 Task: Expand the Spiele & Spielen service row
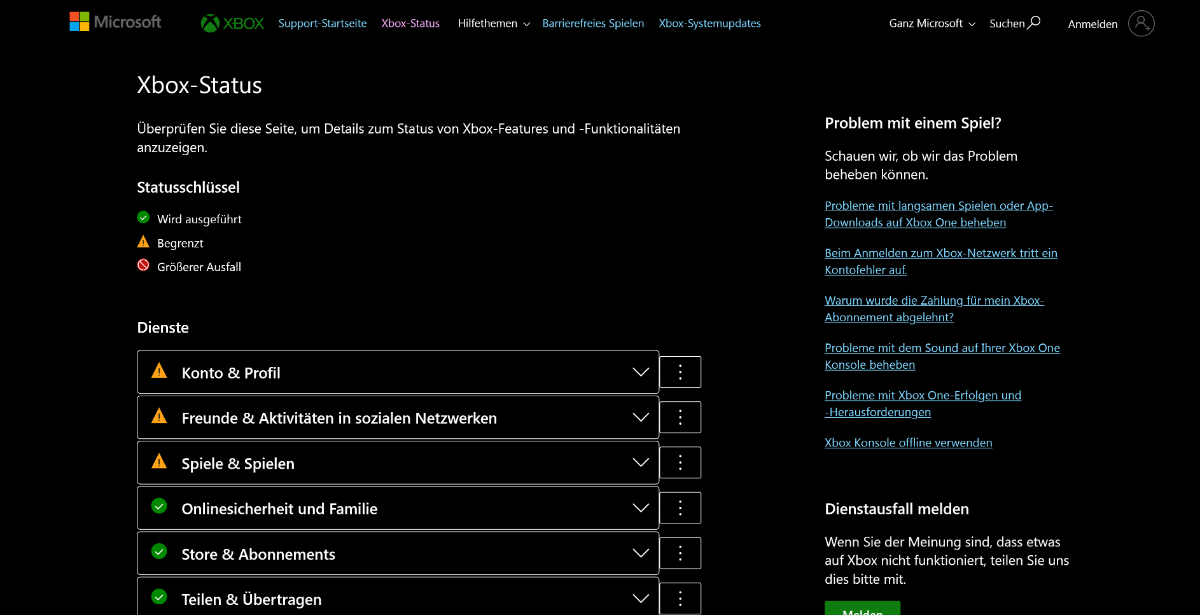click(398, 463)
